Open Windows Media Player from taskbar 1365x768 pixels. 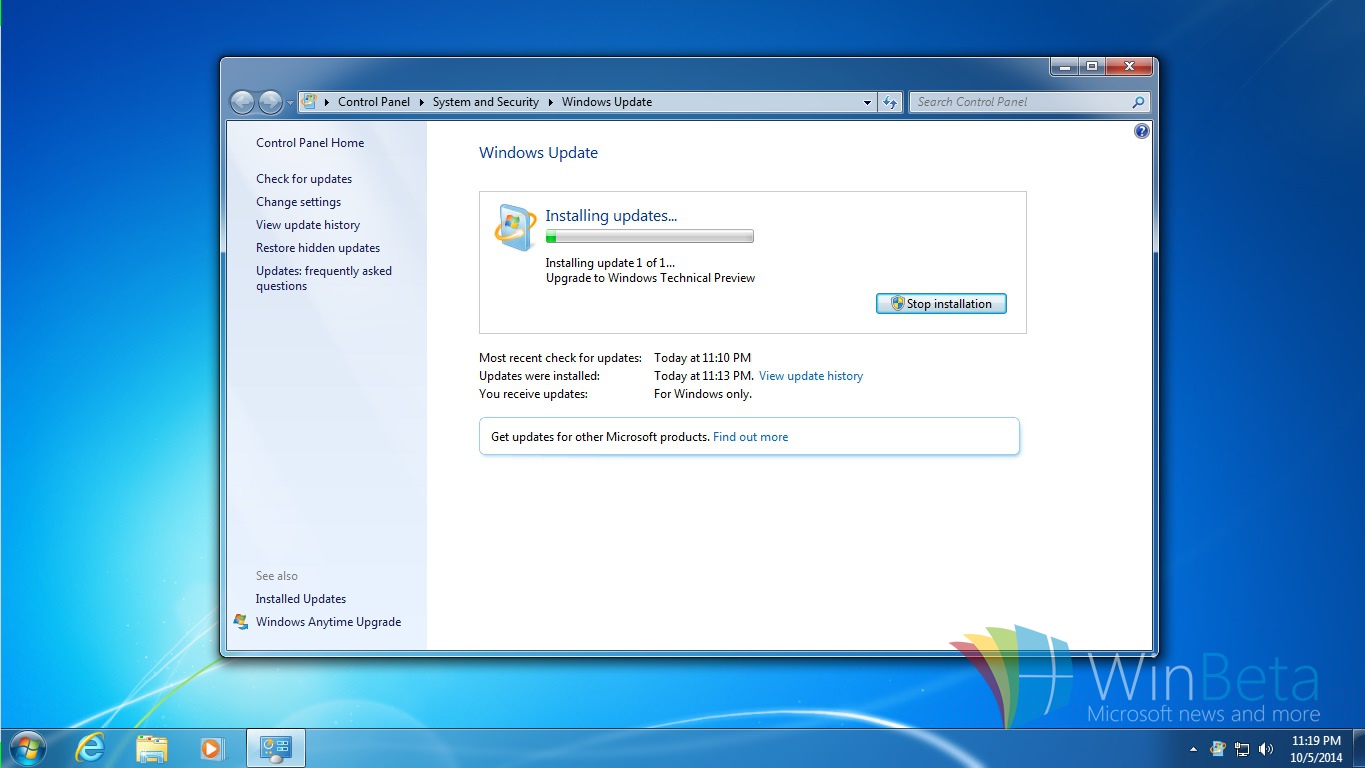point(213,748)
